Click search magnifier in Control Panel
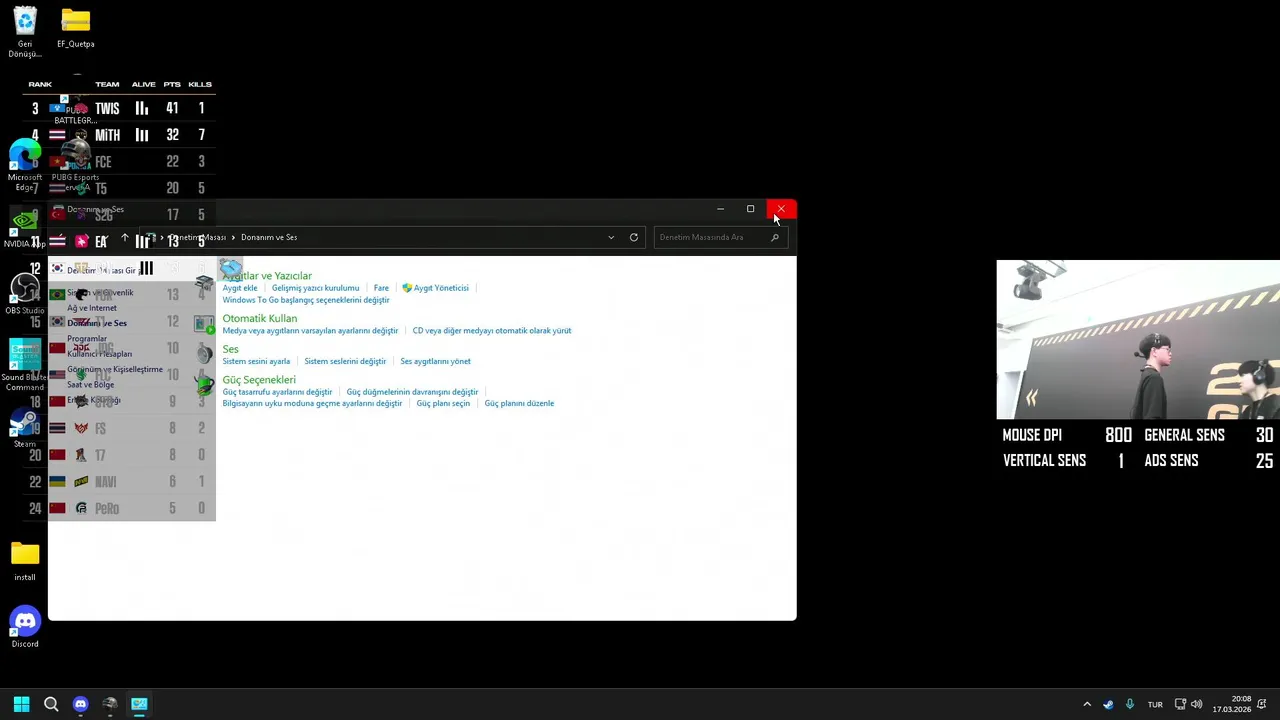 [x=774, y=237]
